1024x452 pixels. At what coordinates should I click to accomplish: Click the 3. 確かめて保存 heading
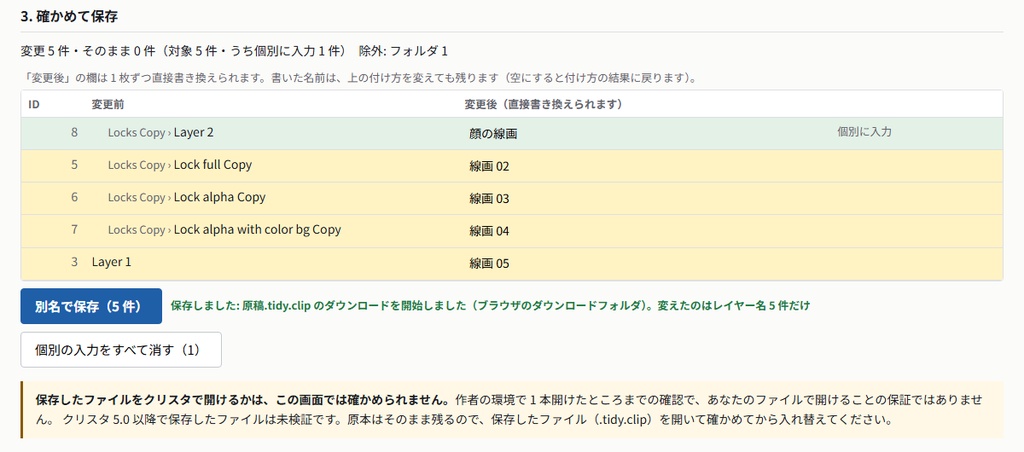tap(69, 17)
